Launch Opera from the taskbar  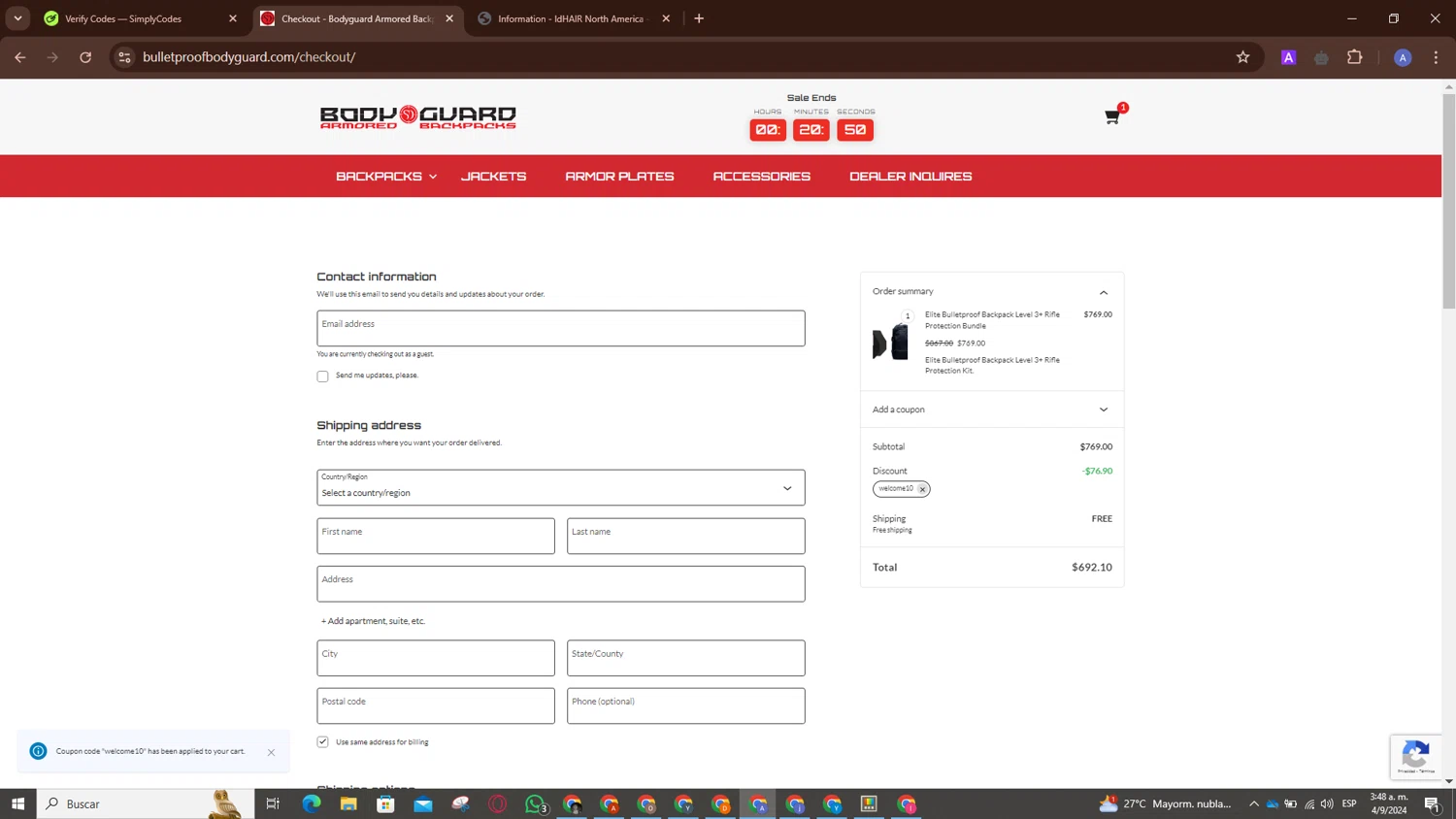pos(498,803)
